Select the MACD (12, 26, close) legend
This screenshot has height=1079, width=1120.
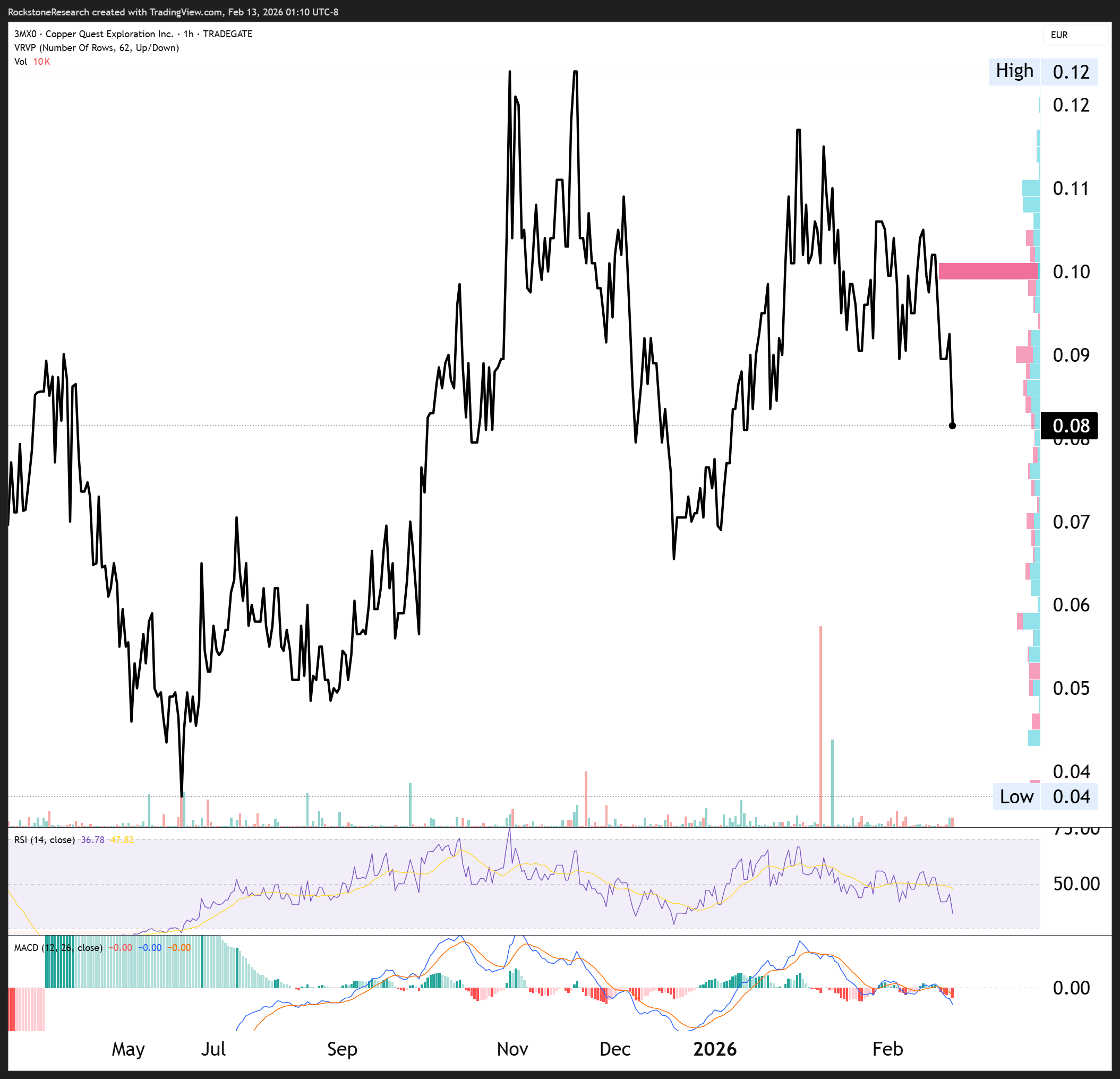pos(58,948)
